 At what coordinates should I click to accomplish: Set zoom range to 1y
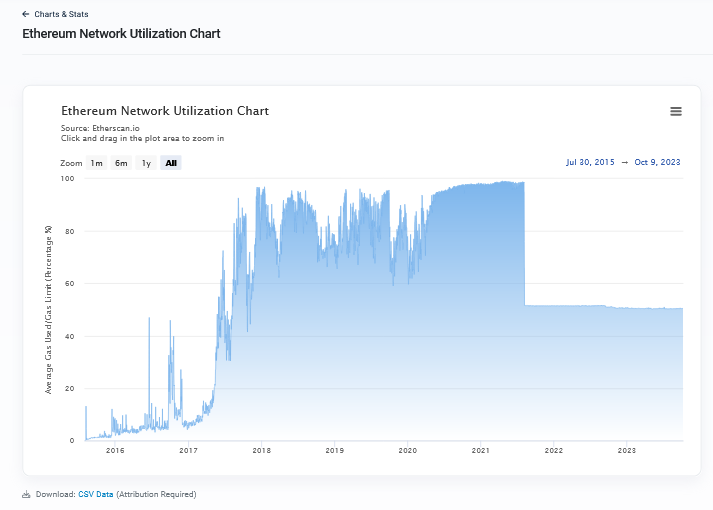[146, 163]
